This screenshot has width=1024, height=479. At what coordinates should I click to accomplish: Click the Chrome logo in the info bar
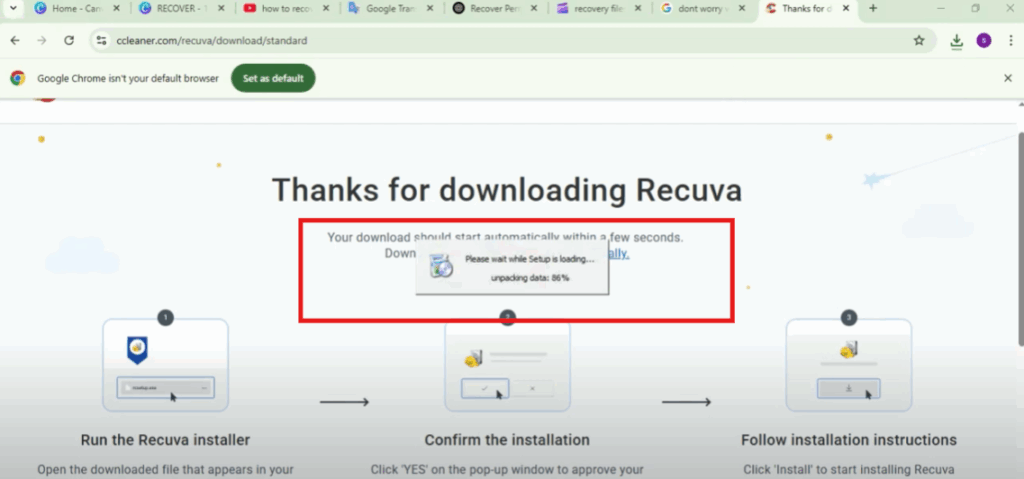[x=18, y=78]
